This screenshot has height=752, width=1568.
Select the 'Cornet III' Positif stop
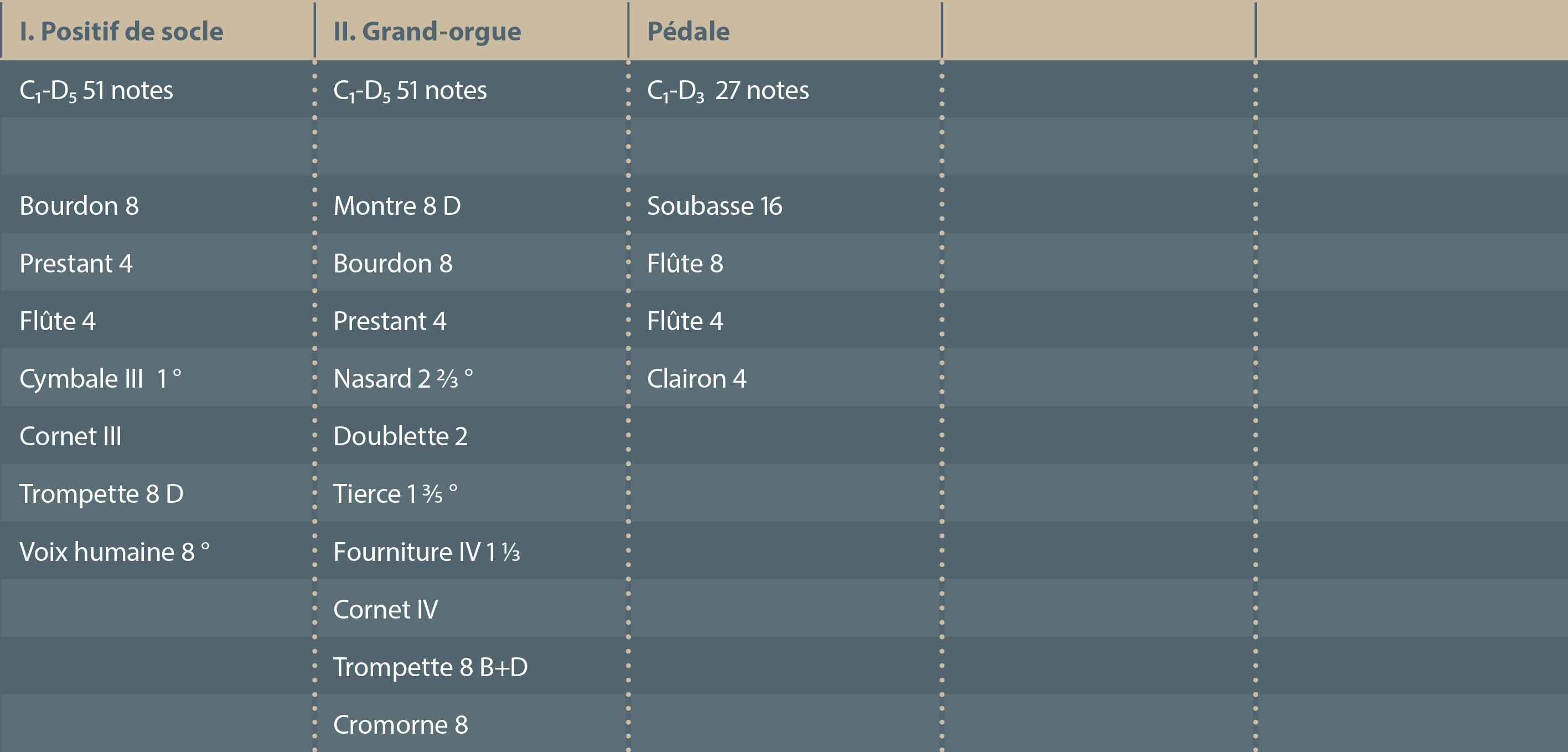coord(71,436)
